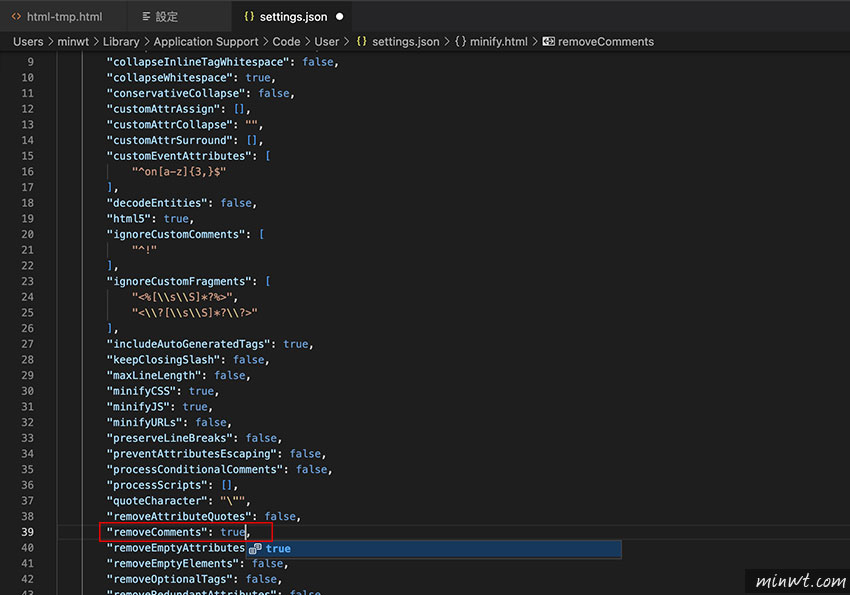Click settings.json in the breadcrumb path
The image size is (850, 595).
(405, 42)
